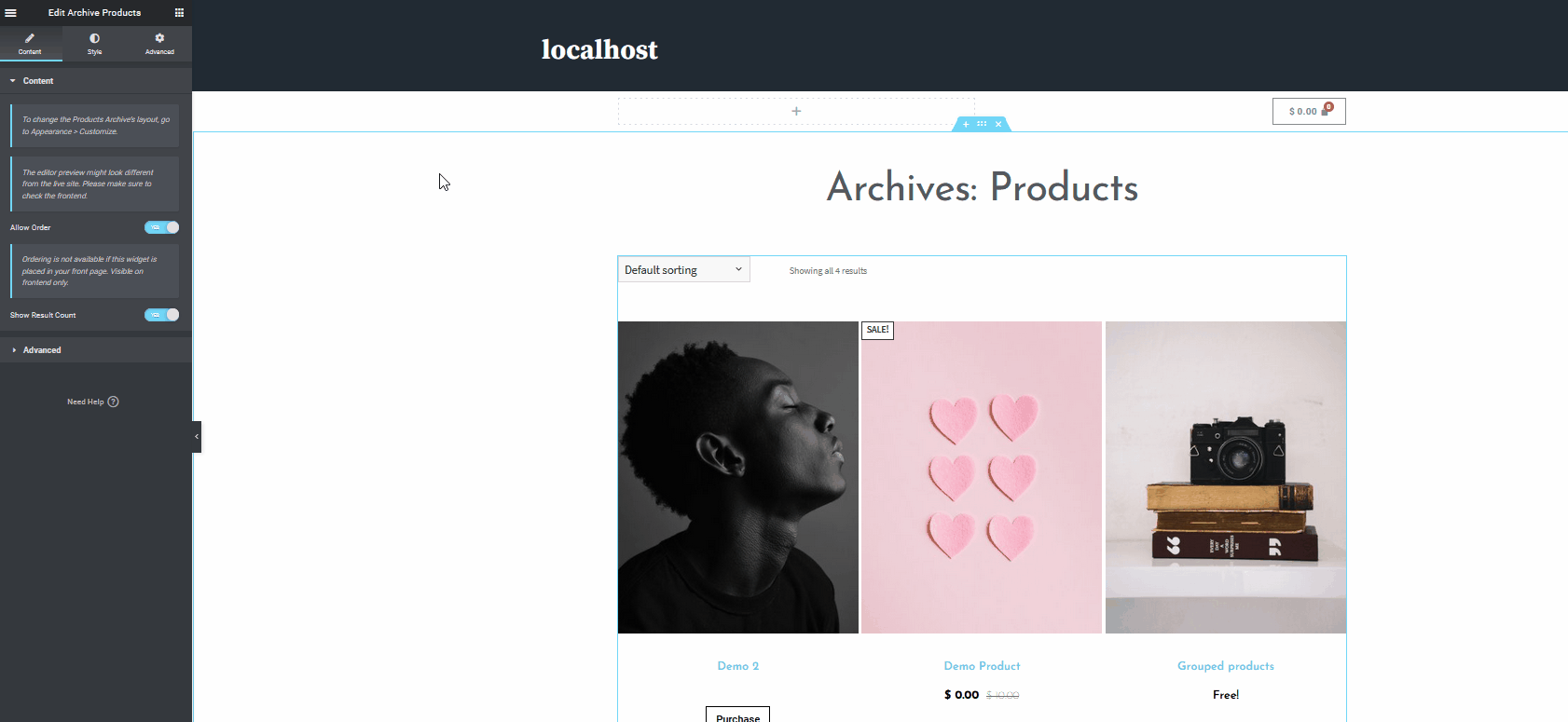Click the camera on books product thumbnail
This screenshot has width=1568, height=722.
1226,477
